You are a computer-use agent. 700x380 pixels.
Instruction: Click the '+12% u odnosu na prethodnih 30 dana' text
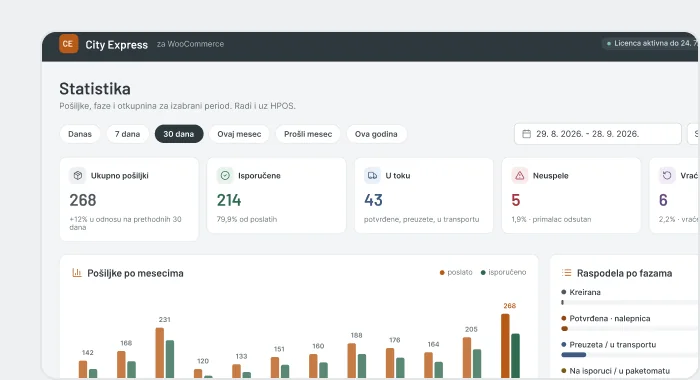(125, 223)
